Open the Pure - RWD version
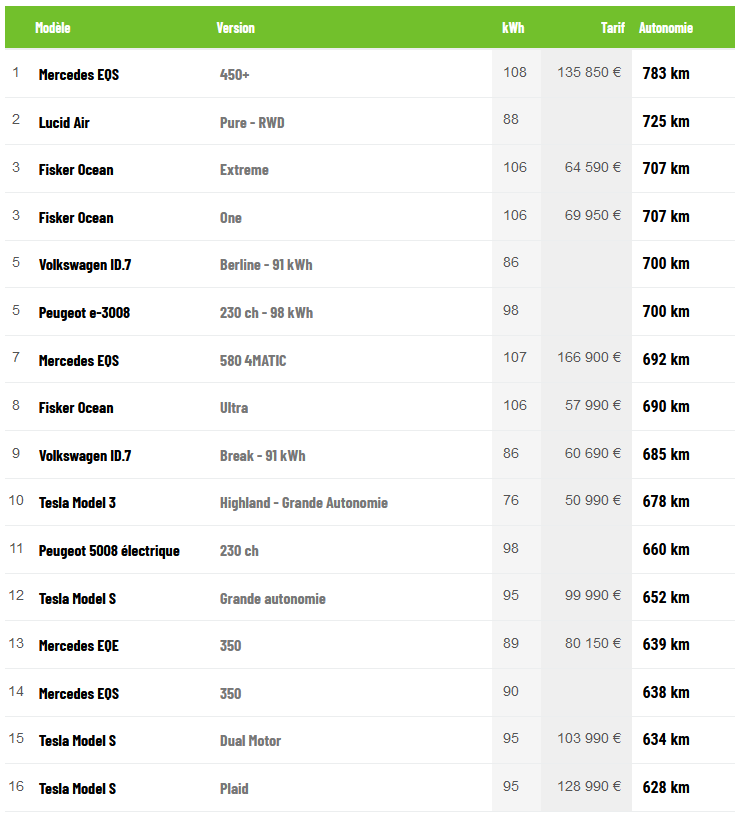This screenshot has height=823, width=739. point(252,122)
